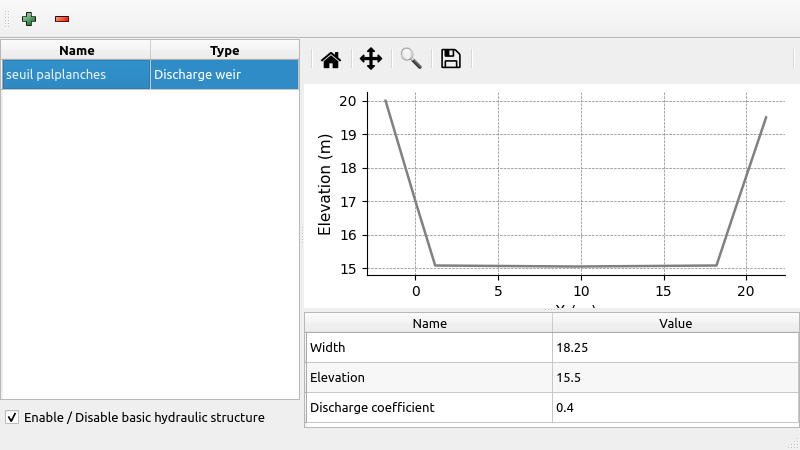
Task: Click the red minus delete structure icon
Action: point(62,19)
